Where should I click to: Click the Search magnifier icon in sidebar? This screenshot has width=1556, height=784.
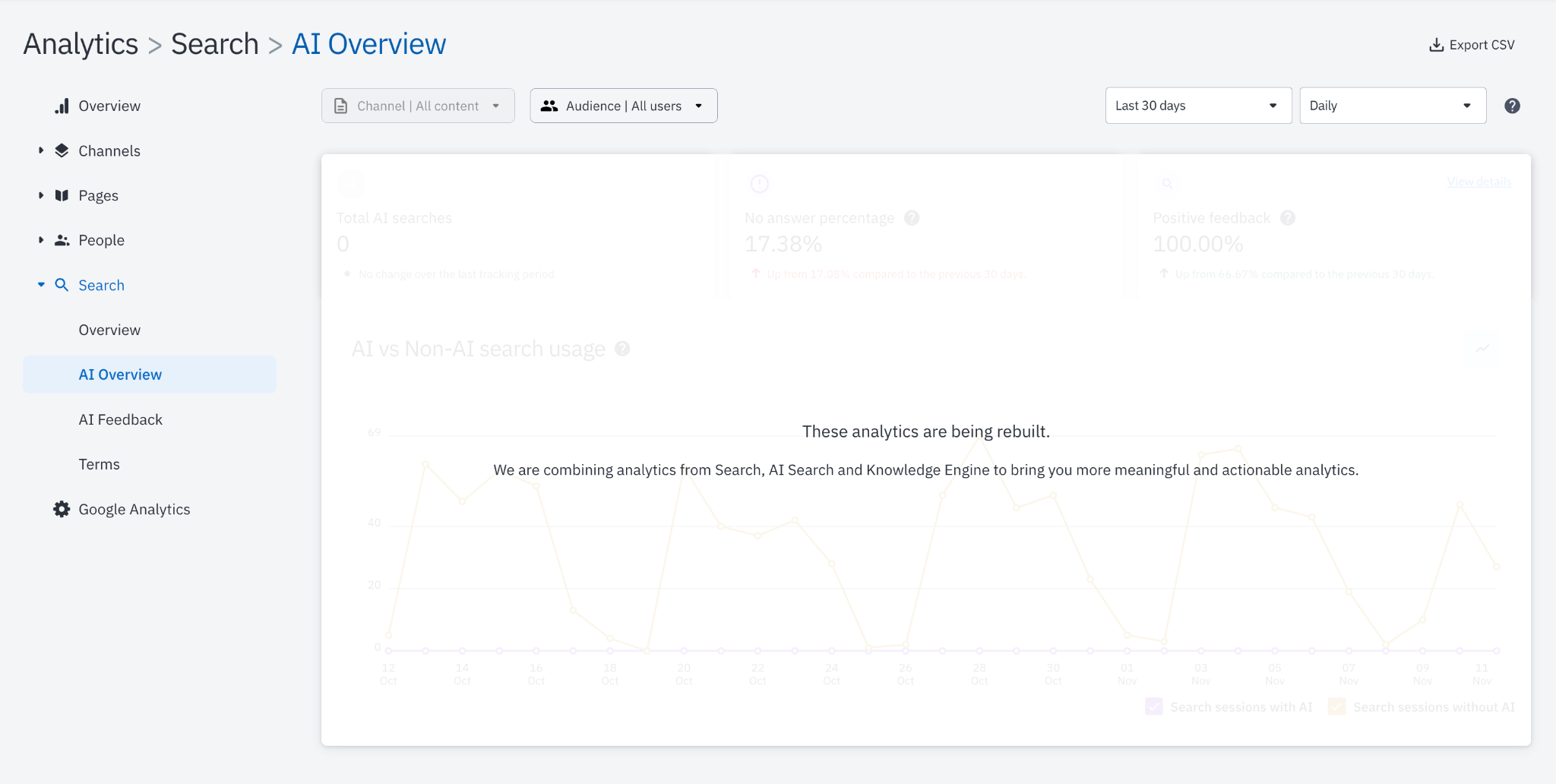coord(62,285)
